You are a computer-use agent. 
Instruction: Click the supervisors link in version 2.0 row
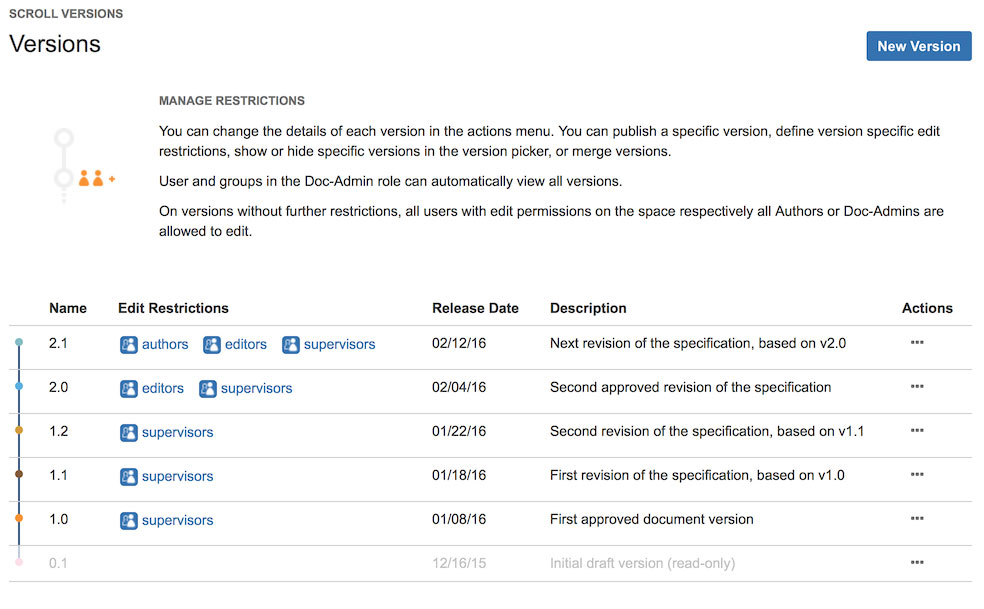click(x=256, y=388)
